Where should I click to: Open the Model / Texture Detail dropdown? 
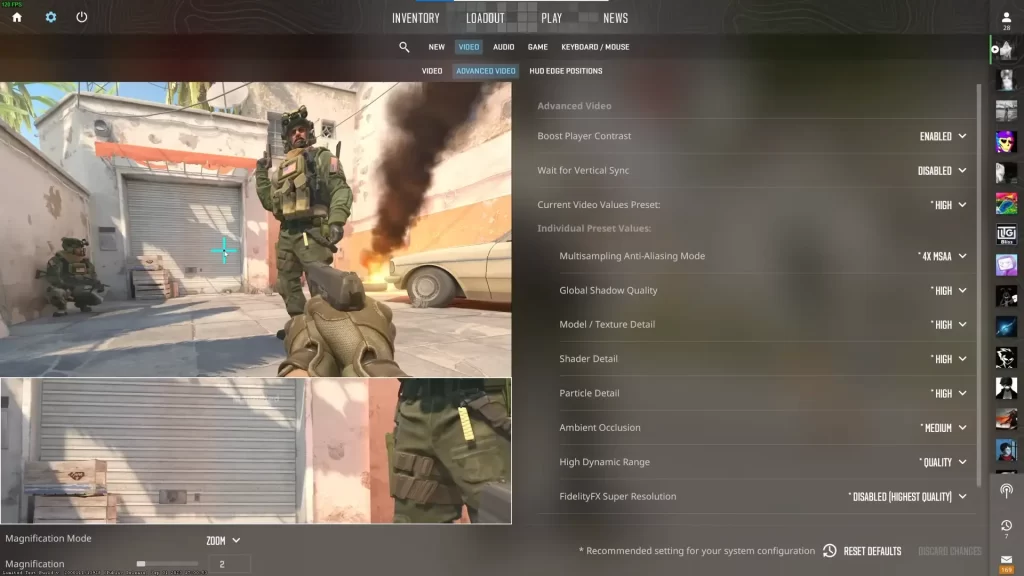coord(948,325)
